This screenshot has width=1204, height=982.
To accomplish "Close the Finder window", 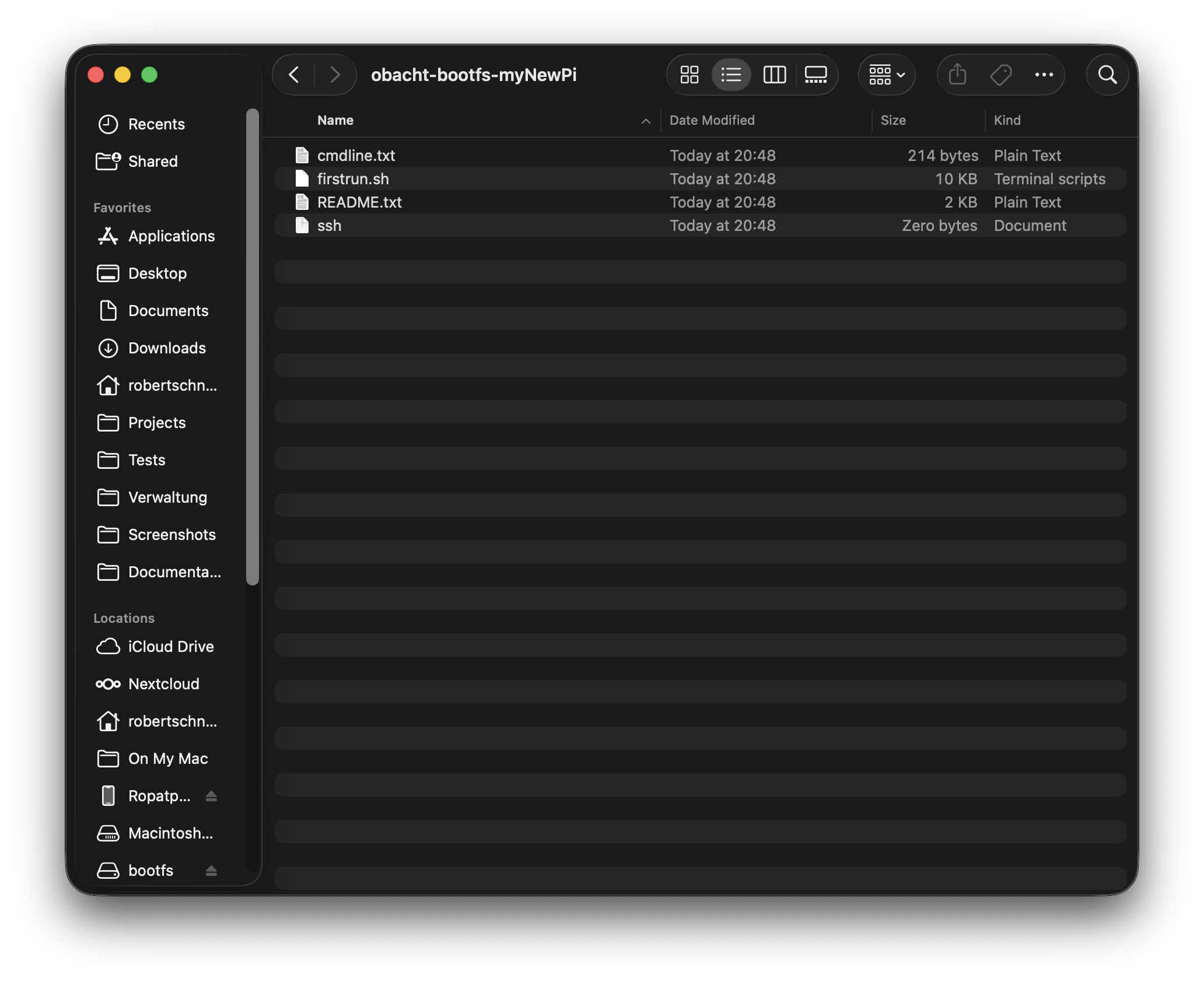I will coord(96,75).
